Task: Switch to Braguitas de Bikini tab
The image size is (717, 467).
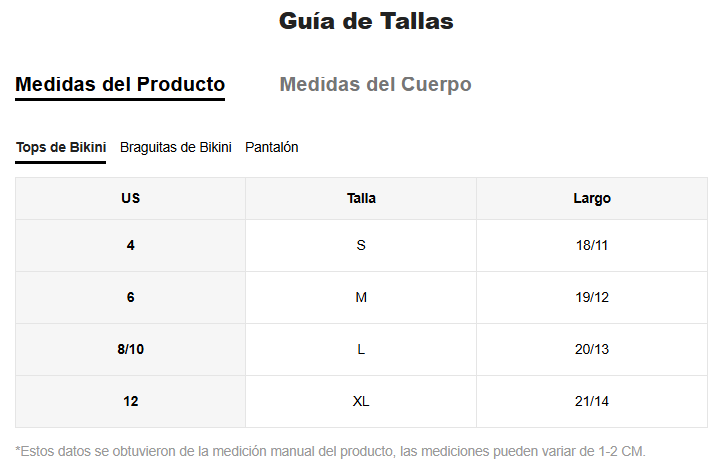Action: click(176, 148)
